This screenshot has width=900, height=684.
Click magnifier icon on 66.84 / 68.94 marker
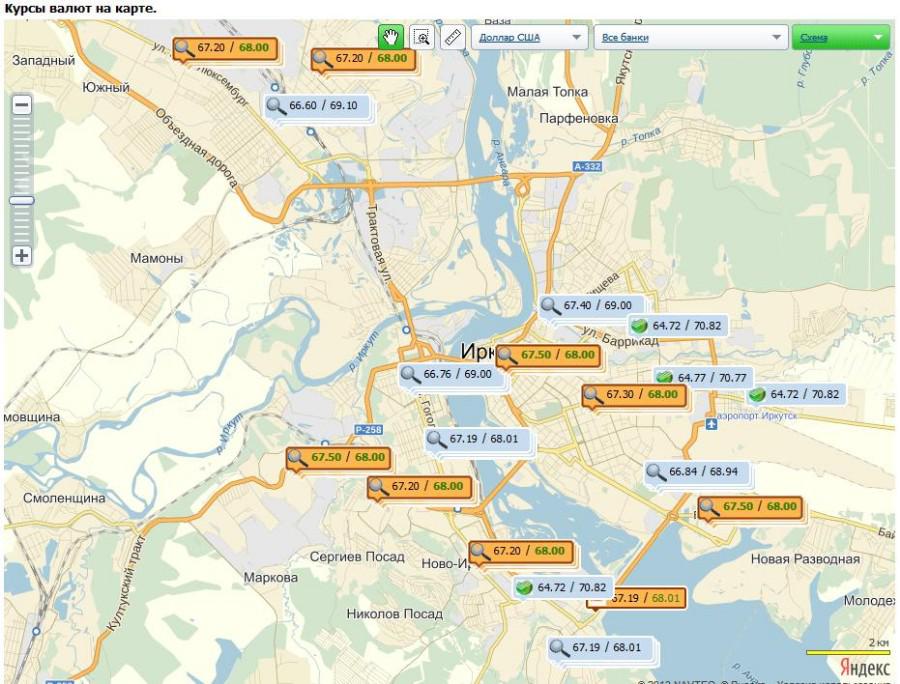tap(656, 471)
